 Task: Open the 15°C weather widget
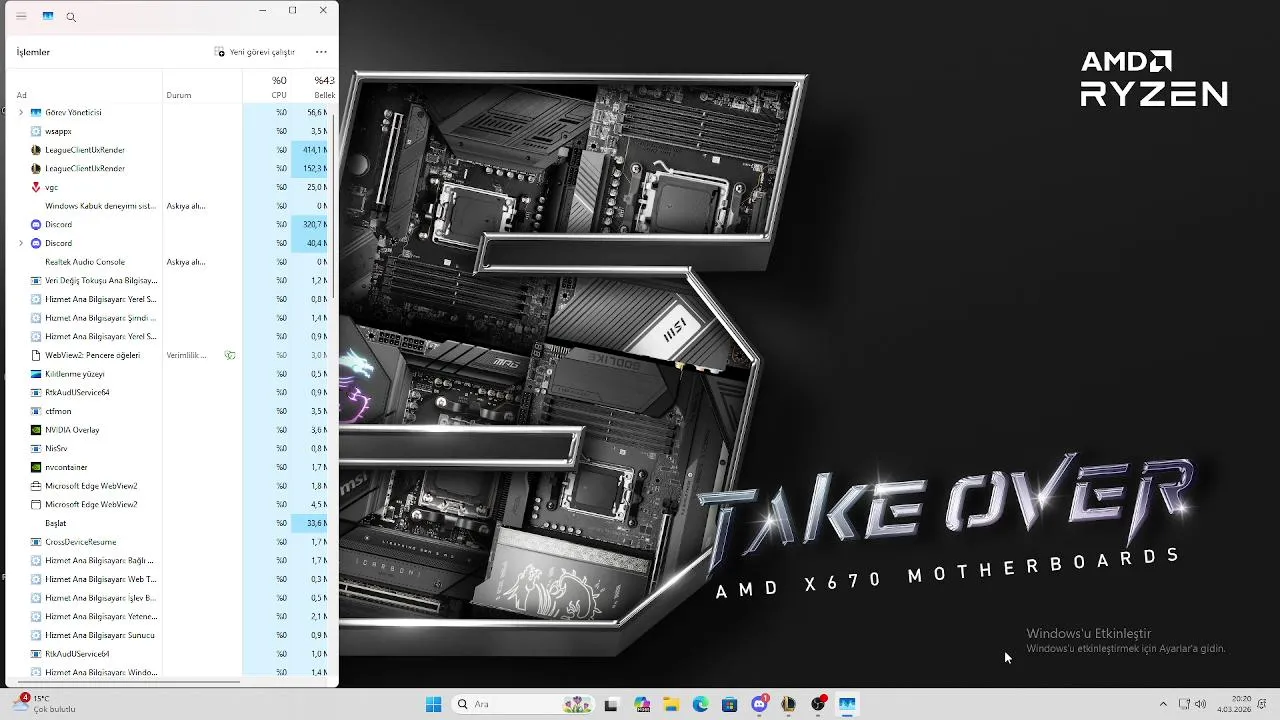click(x=42, y=704)
